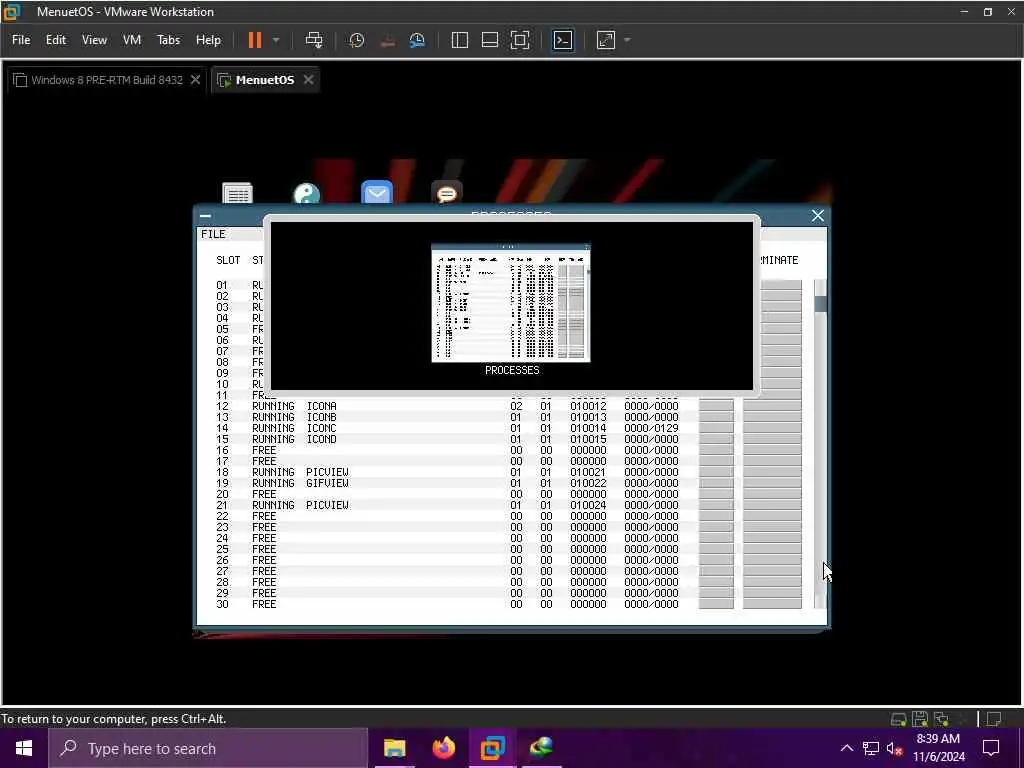
Task: Click the stretch guest display icon
Action: pos(606,40)
